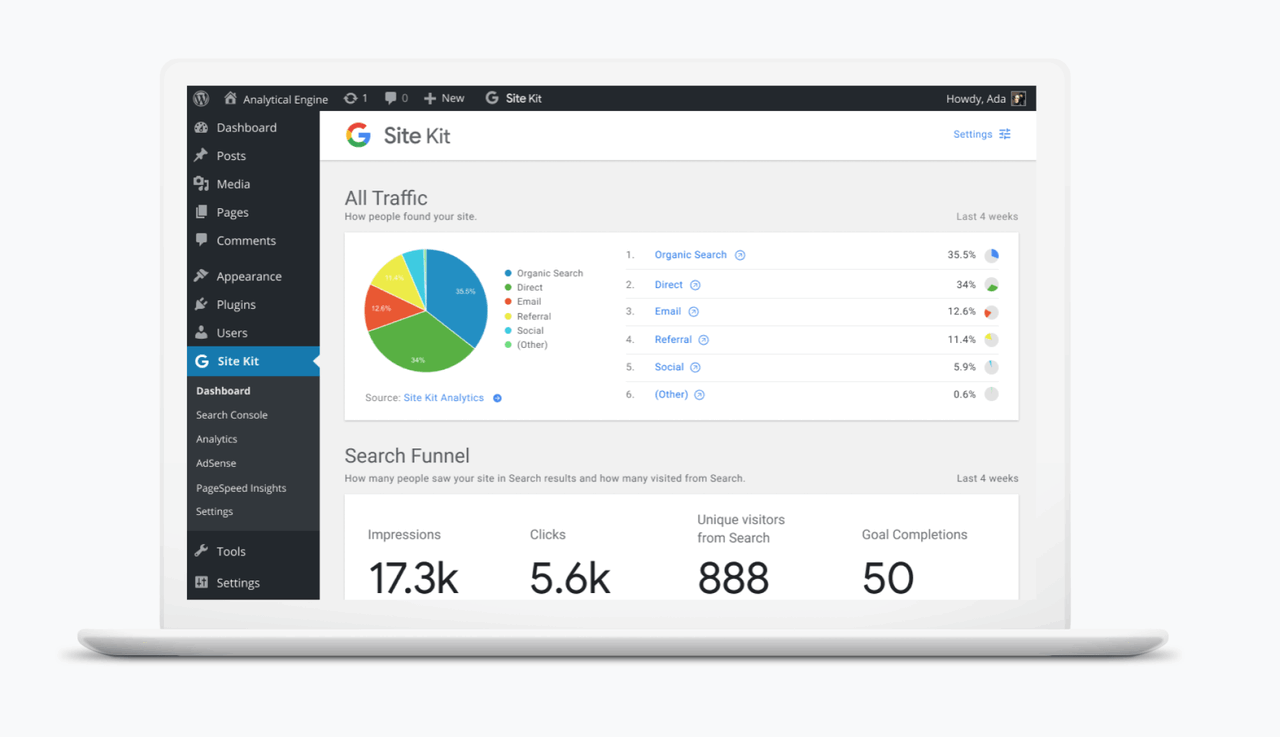1280x737 pixels.
Task: Click the arrow icon next to (Other)
Action: (x=699, y=395)
